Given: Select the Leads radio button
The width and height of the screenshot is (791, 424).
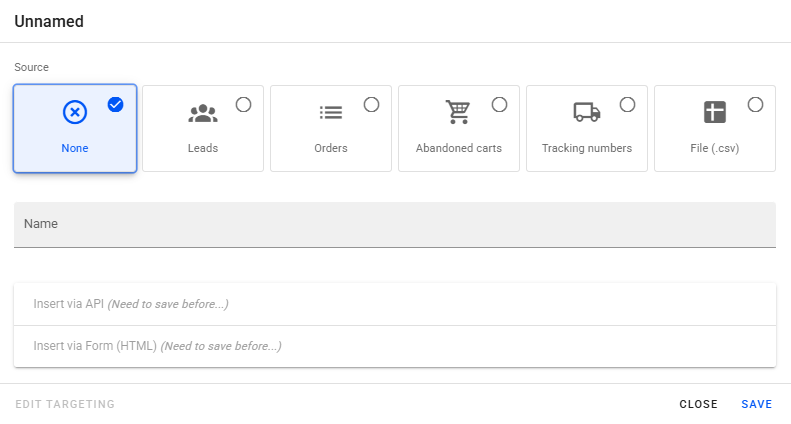Looking at the screenshot, I should pos(244,104).
